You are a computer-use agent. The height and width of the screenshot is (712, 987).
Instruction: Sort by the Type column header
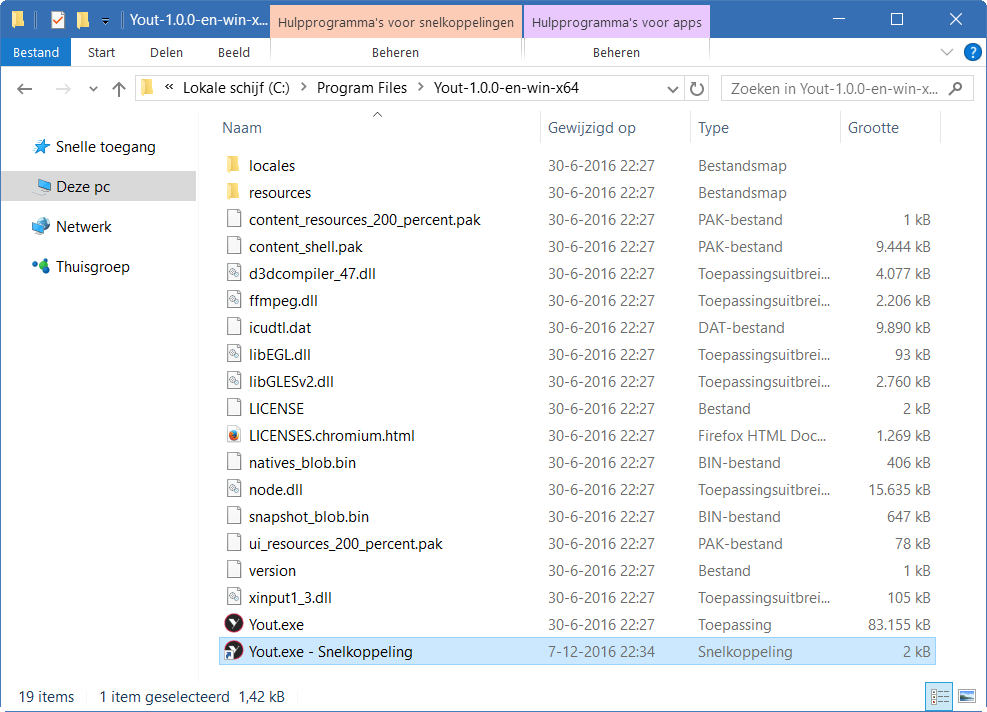coord(713,128)
